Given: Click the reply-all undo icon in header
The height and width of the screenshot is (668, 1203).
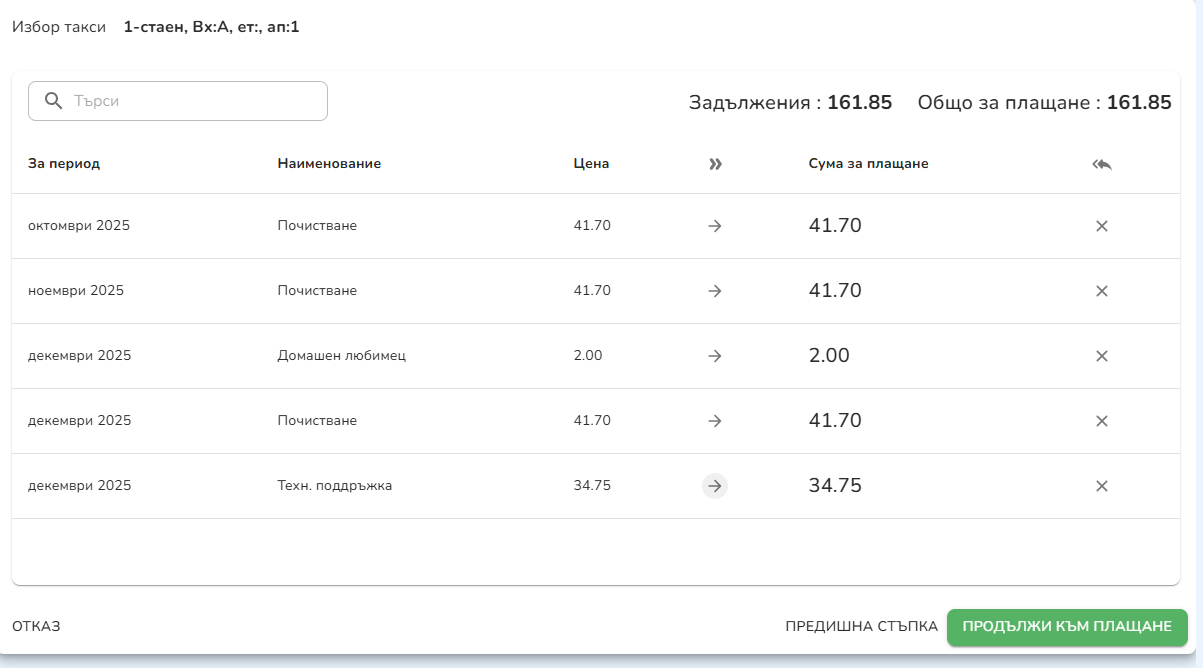Looking at the screenshot, I should [1102, 164].
